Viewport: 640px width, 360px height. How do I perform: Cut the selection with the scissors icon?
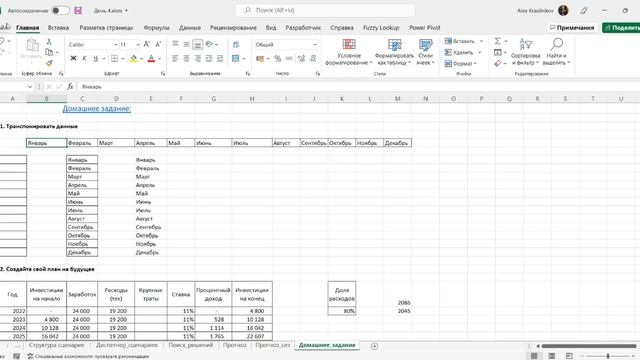(49, 42)
